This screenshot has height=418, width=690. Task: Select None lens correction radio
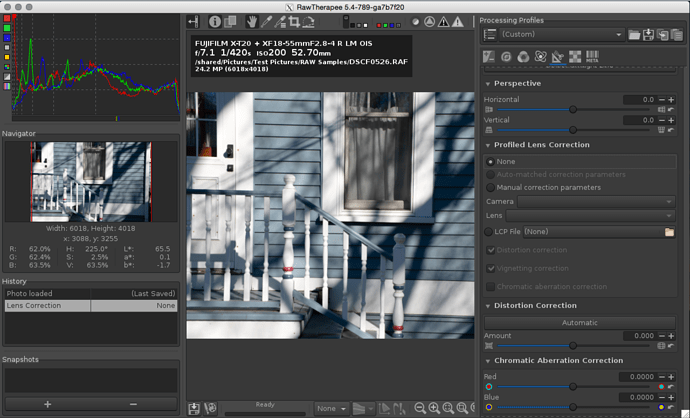490,161
